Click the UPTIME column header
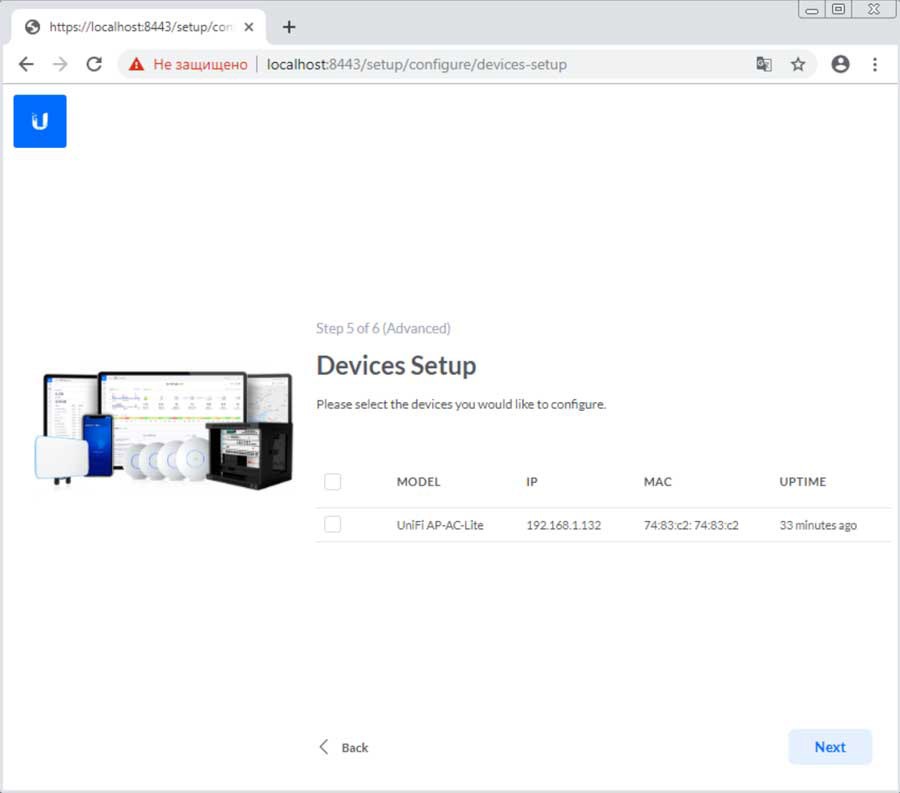900x793 pixels. pyautogui.click(x=802, y=481)
